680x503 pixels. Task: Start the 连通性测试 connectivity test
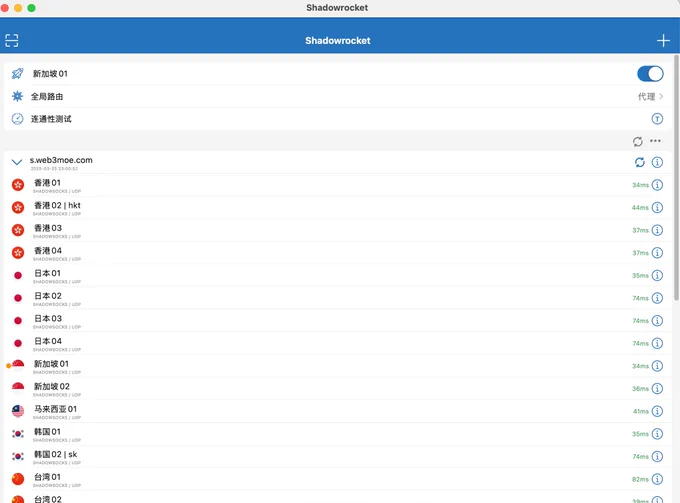(340, 119)
